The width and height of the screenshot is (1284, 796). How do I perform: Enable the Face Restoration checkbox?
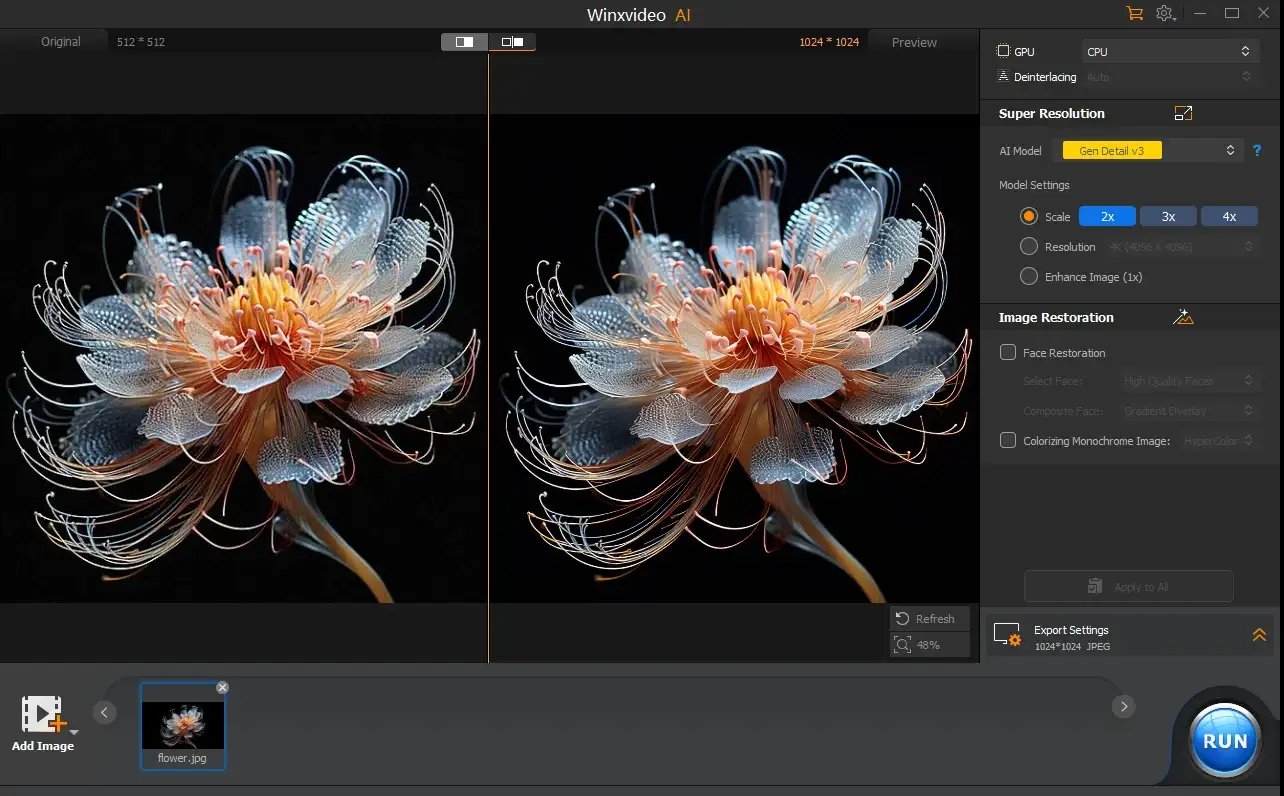click(x=1008, y=352)
